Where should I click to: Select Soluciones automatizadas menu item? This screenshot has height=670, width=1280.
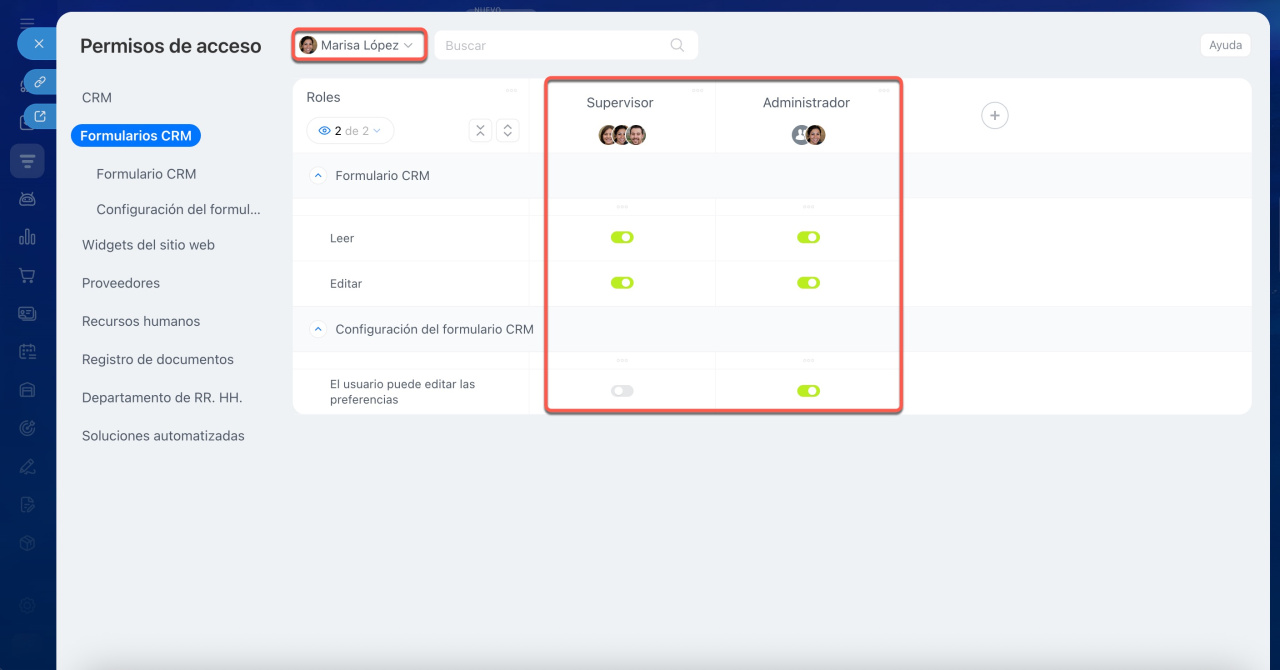163,436
